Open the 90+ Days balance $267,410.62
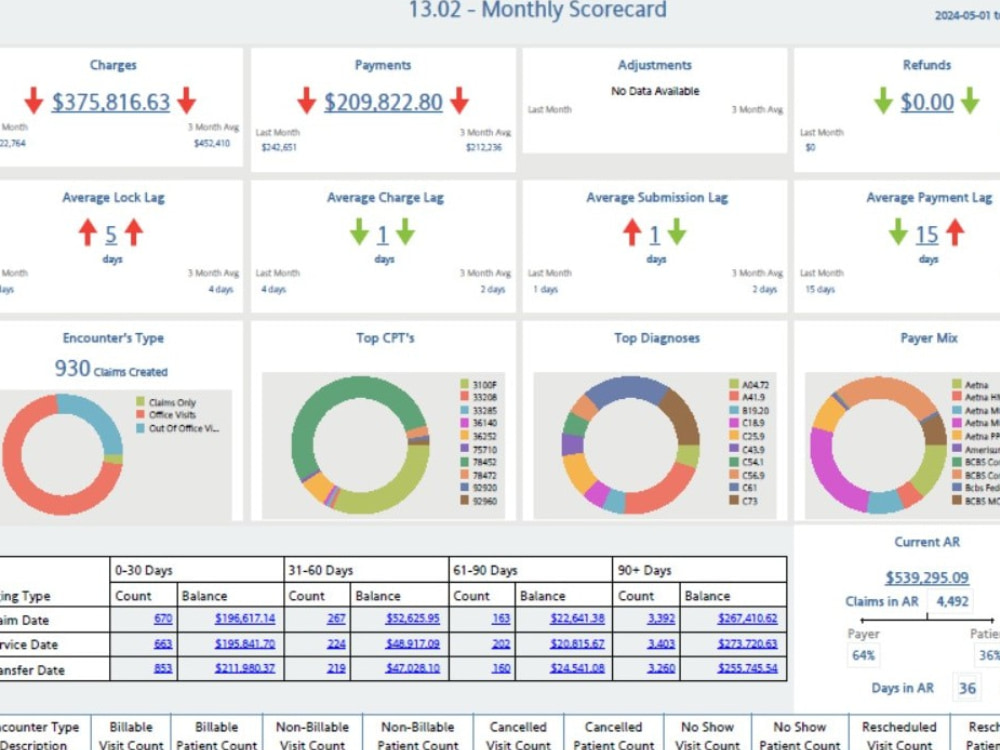Image resolution: width=1000 pixels, height=750 pixels. tap(747, 619)
